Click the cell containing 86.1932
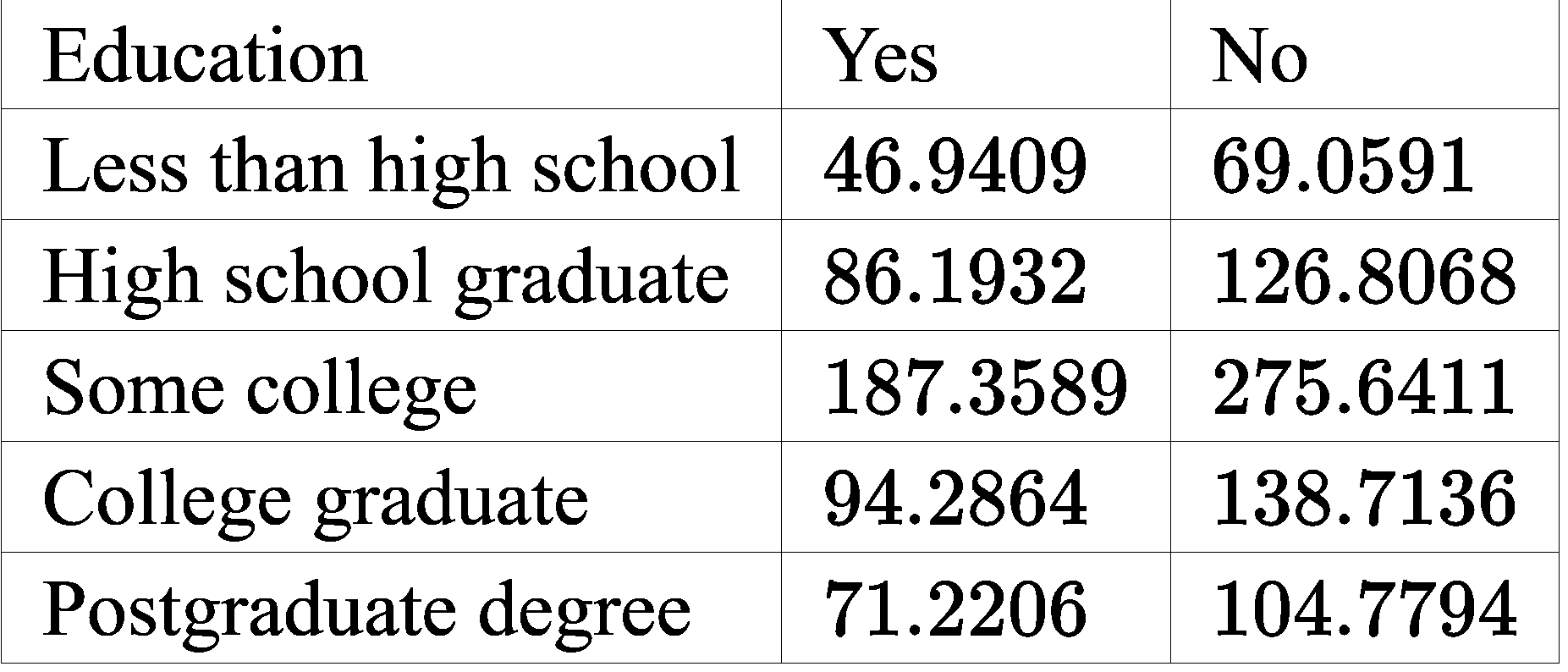 pos(955,276)
